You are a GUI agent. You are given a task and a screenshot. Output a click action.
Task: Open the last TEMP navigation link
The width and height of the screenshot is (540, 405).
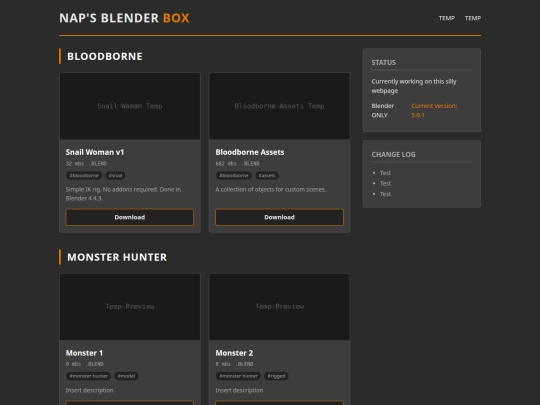(x=473, y=18)
